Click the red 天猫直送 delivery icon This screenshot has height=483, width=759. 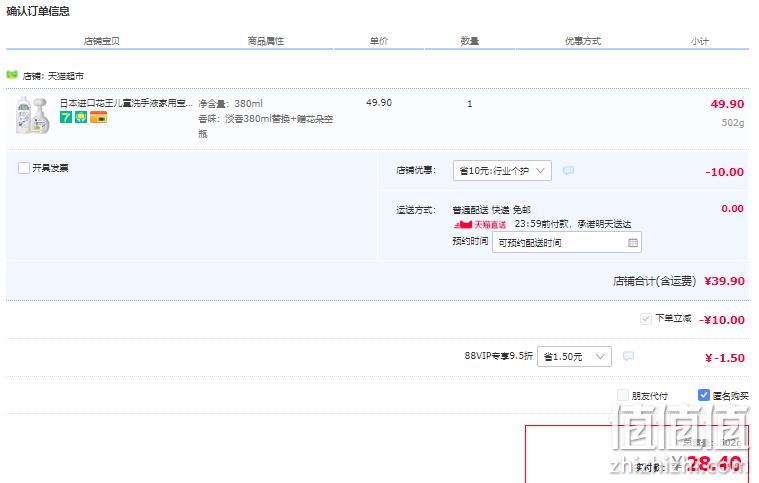[x=480, y=225]
